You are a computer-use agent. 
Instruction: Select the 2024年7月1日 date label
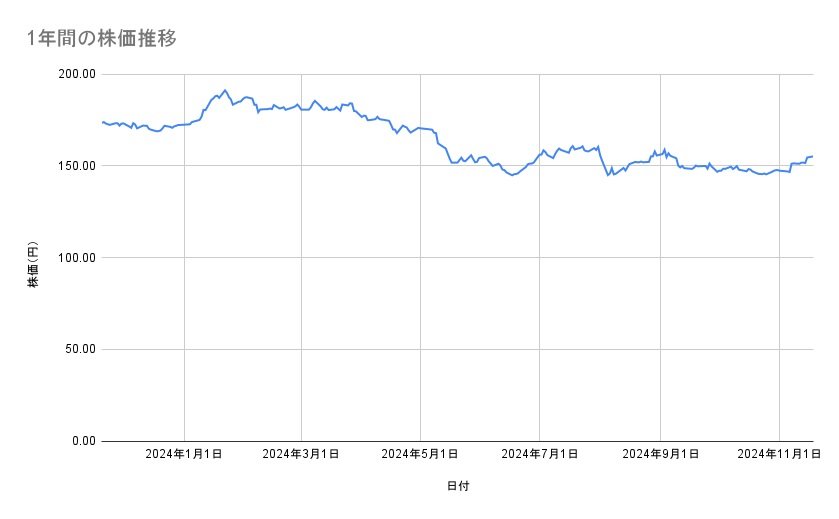[x=540, y=454]
